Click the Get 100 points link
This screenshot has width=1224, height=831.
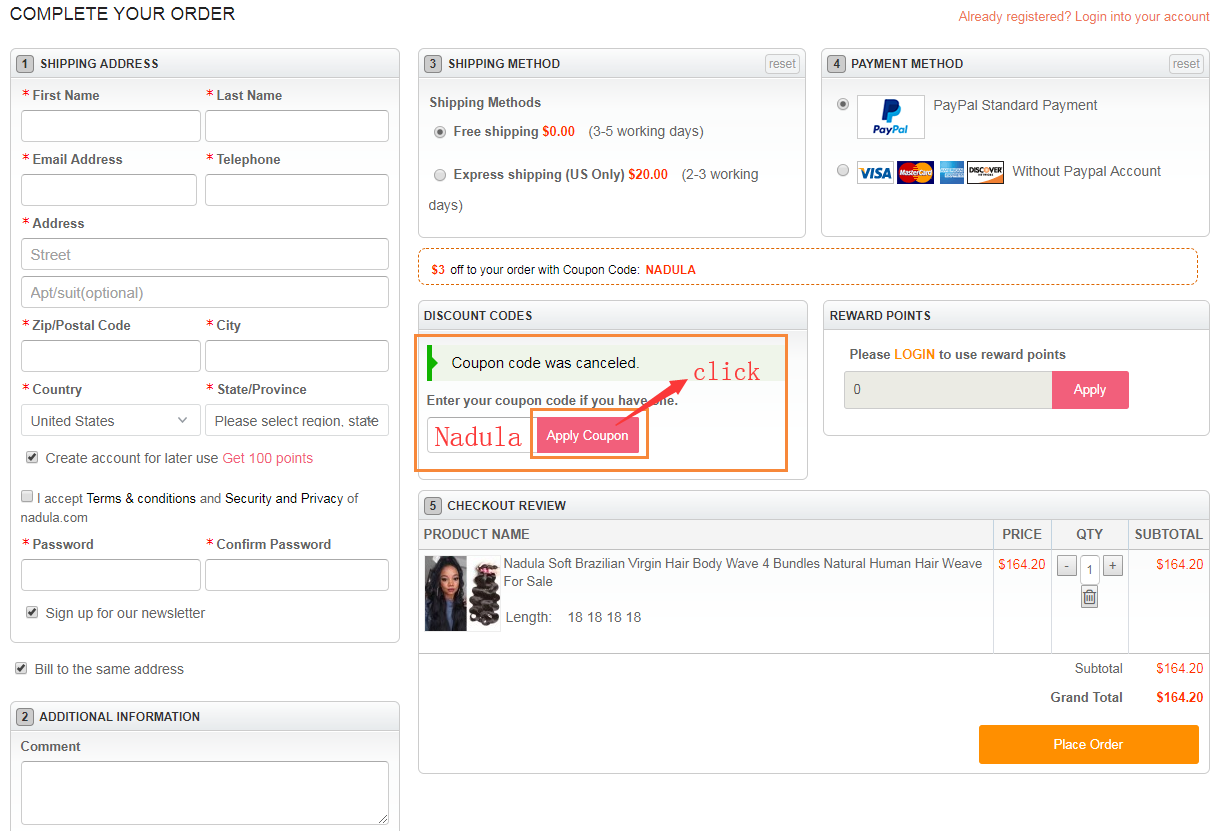click(267, 458)
